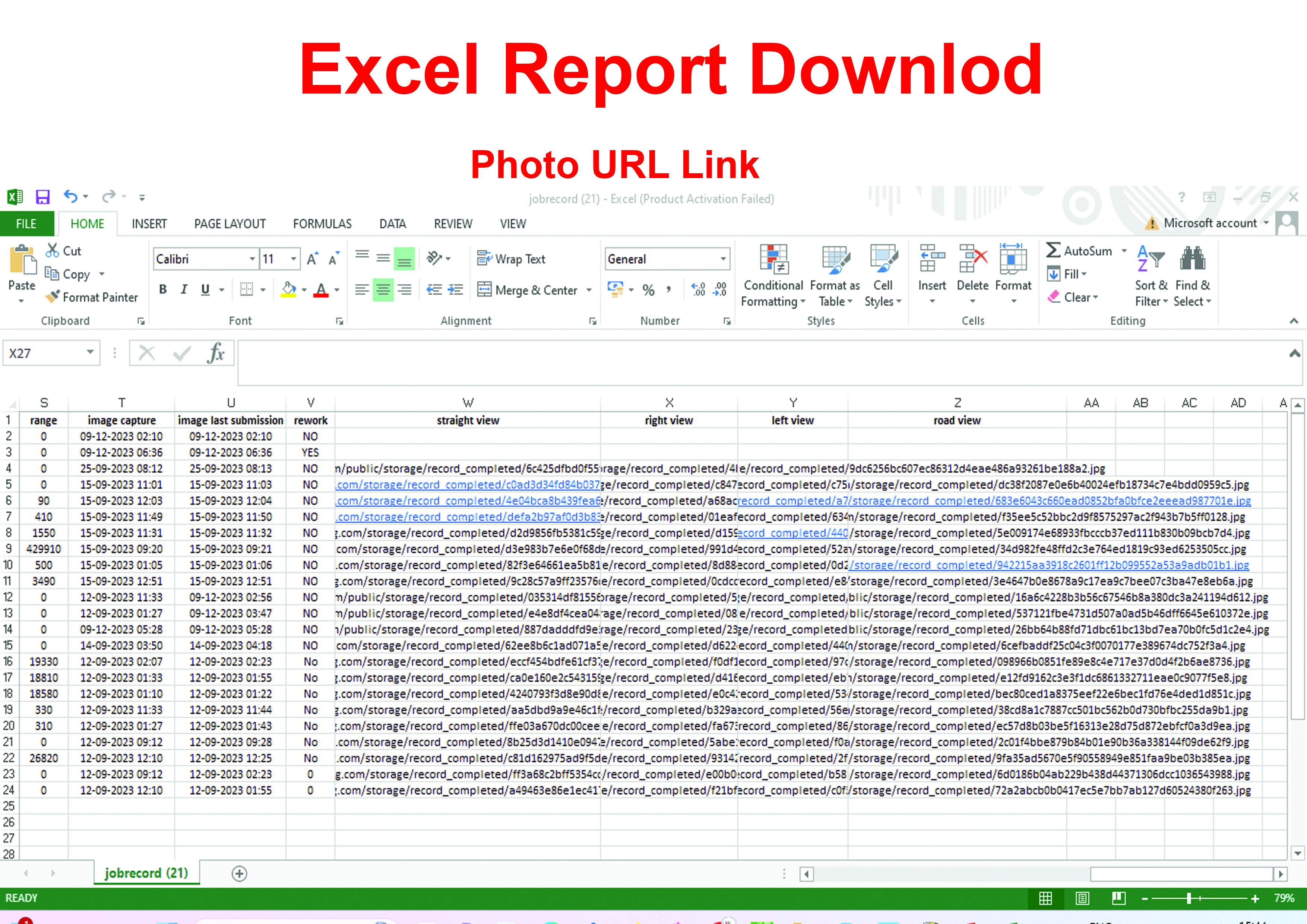
Task: Decrease font size with small A
Action: pos(334,259)
